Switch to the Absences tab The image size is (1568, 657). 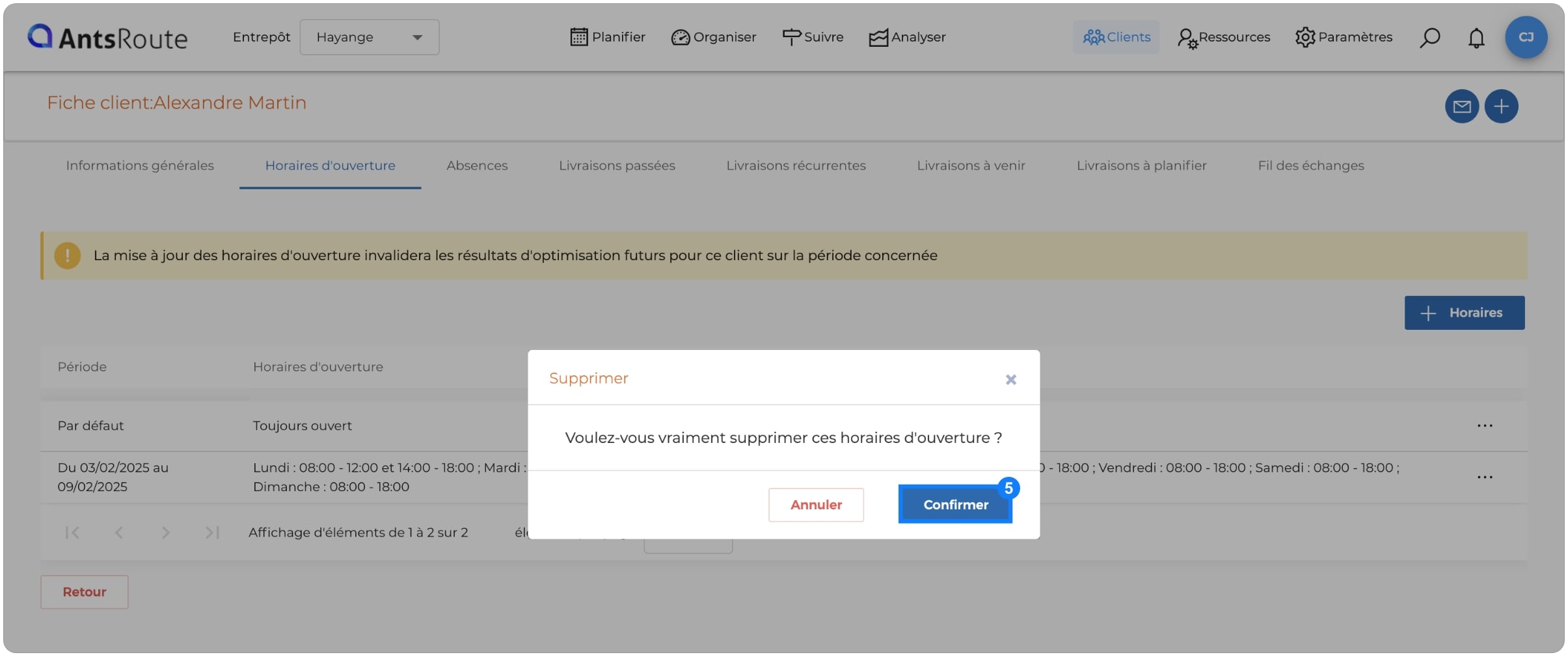(477, 166)
